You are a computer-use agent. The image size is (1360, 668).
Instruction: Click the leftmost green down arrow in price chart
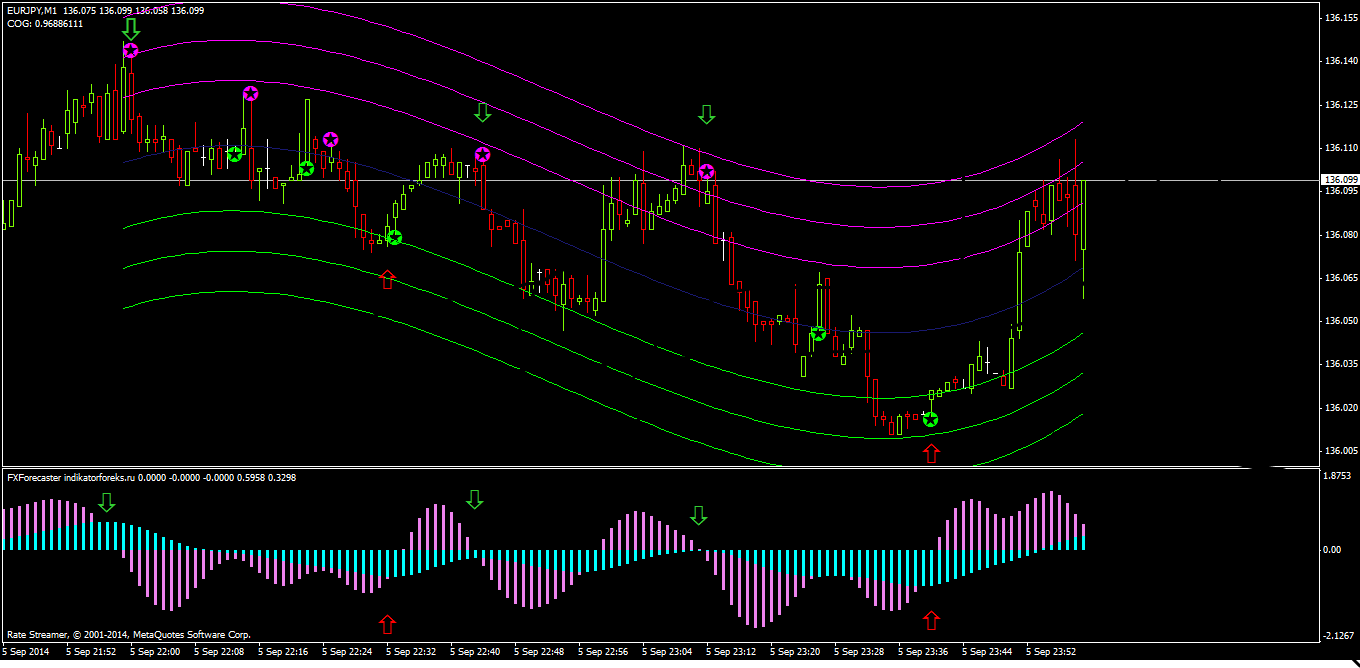131,27
